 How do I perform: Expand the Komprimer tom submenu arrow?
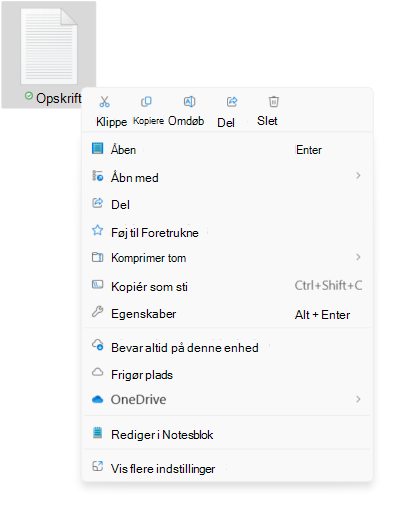pos(358,257)
